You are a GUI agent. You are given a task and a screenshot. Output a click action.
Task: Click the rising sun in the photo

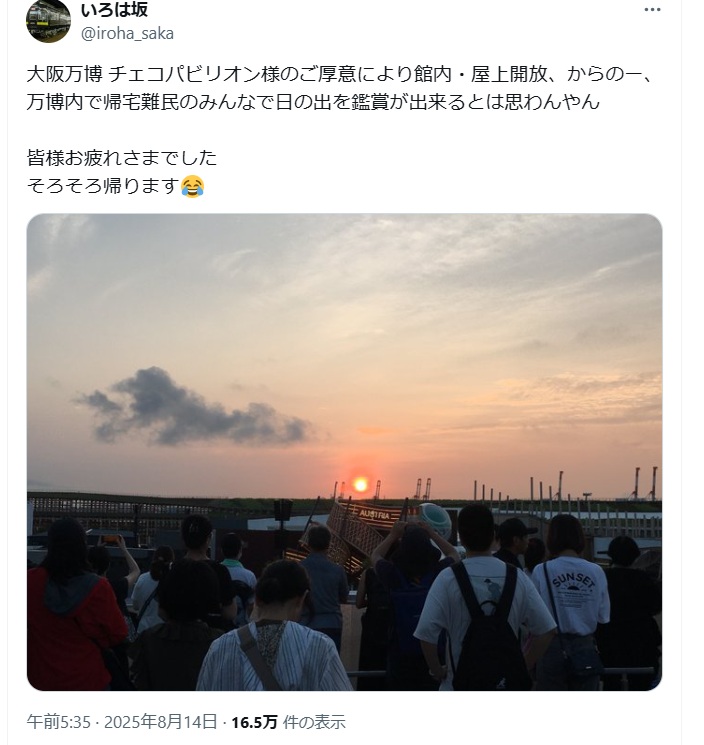[361, 485]
